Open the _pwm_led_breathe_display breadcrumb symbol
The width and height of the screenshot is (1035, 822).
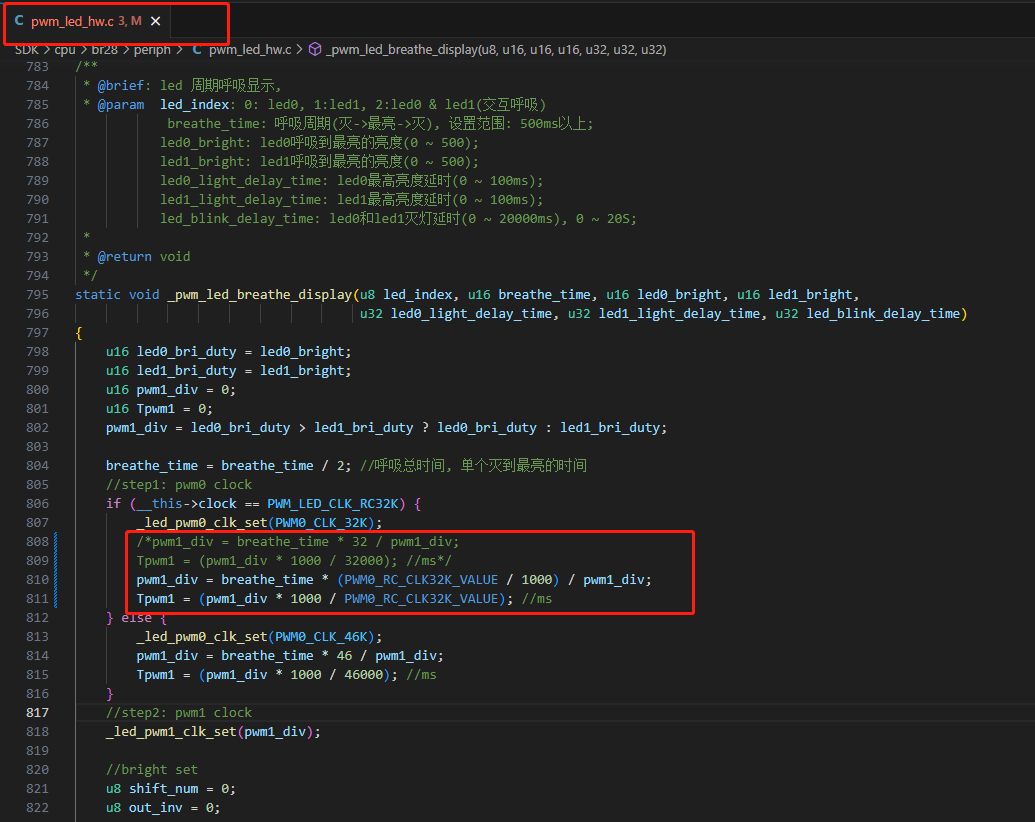(496, 50)
